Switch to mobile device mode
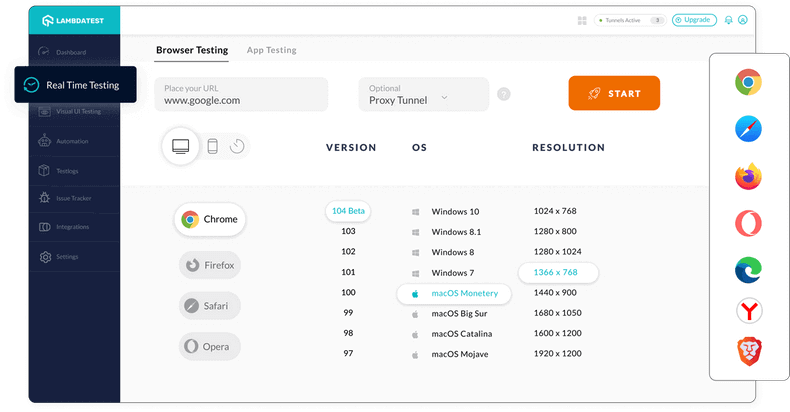790x412 pixels. click(212, 146)
